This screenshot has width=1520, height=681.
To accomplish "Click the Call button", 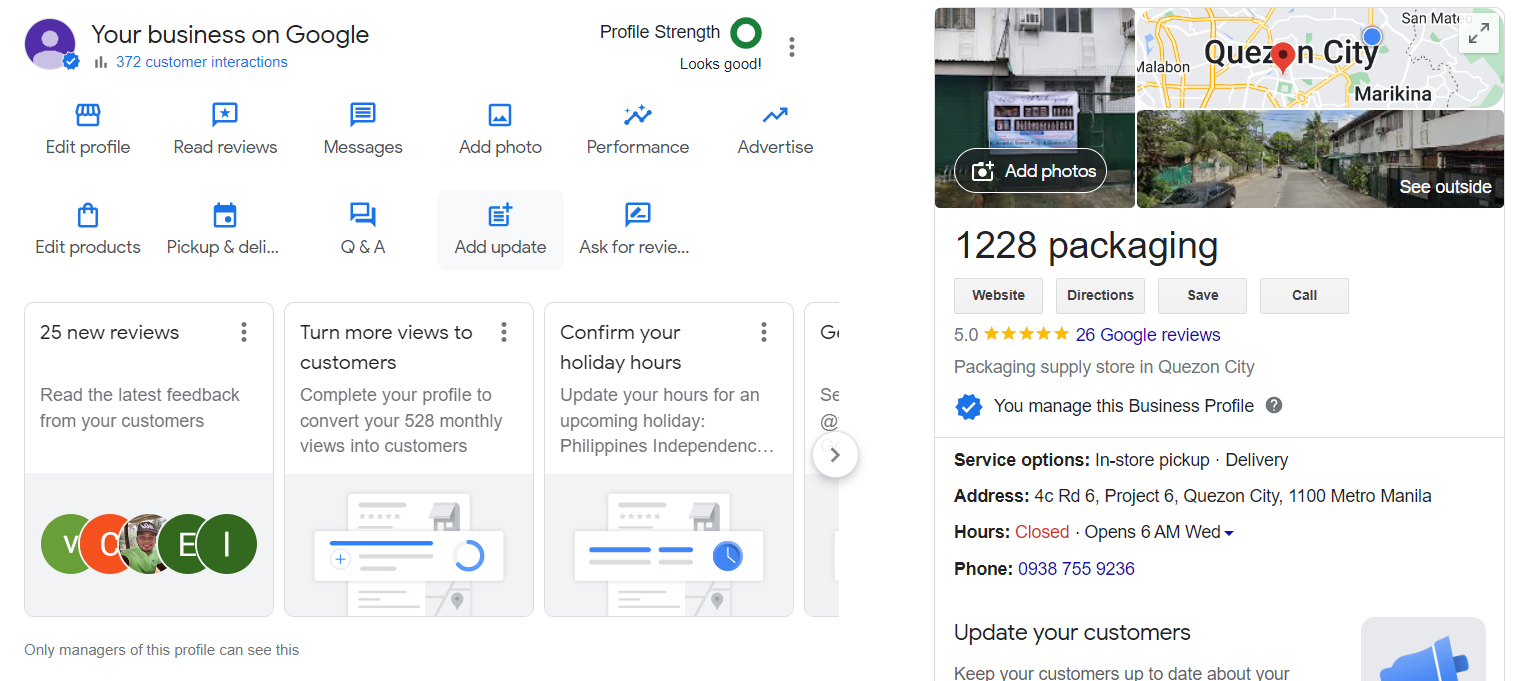I will point(1304,296).
